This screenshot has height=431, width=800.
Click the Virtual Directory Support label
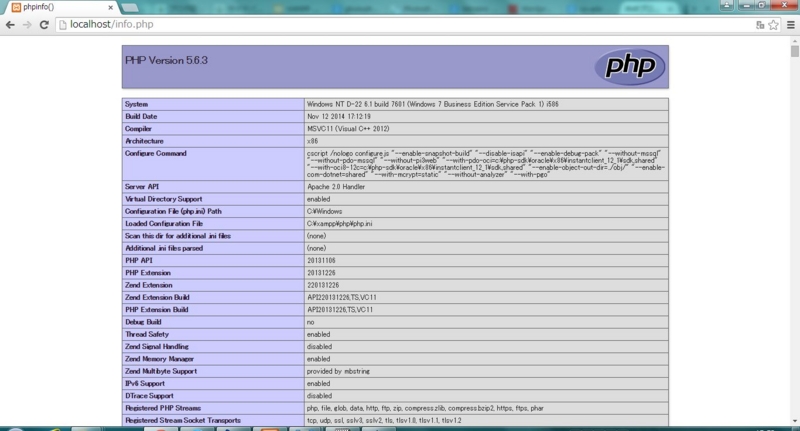pyautogui.click(x=163, y=199)
